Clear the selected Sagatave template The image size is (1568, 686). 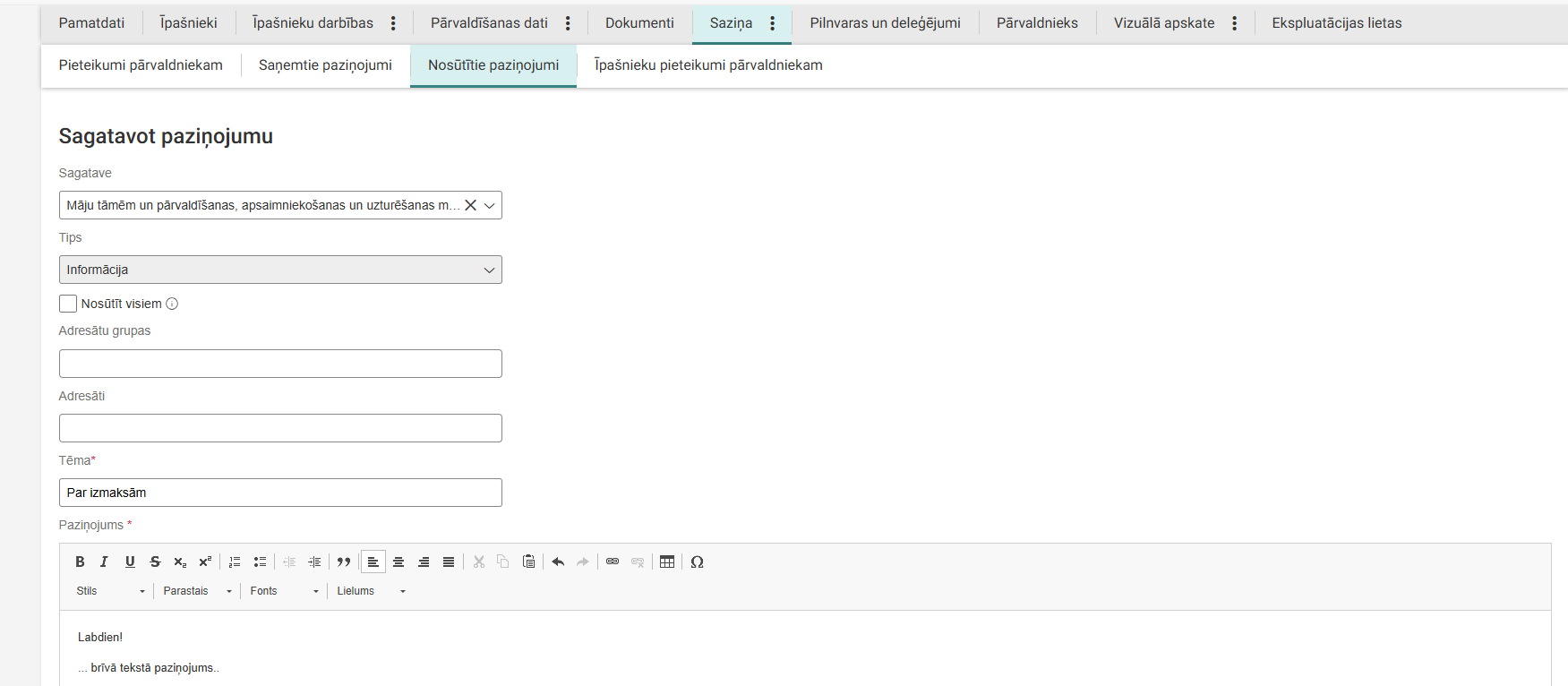[470, 205]
